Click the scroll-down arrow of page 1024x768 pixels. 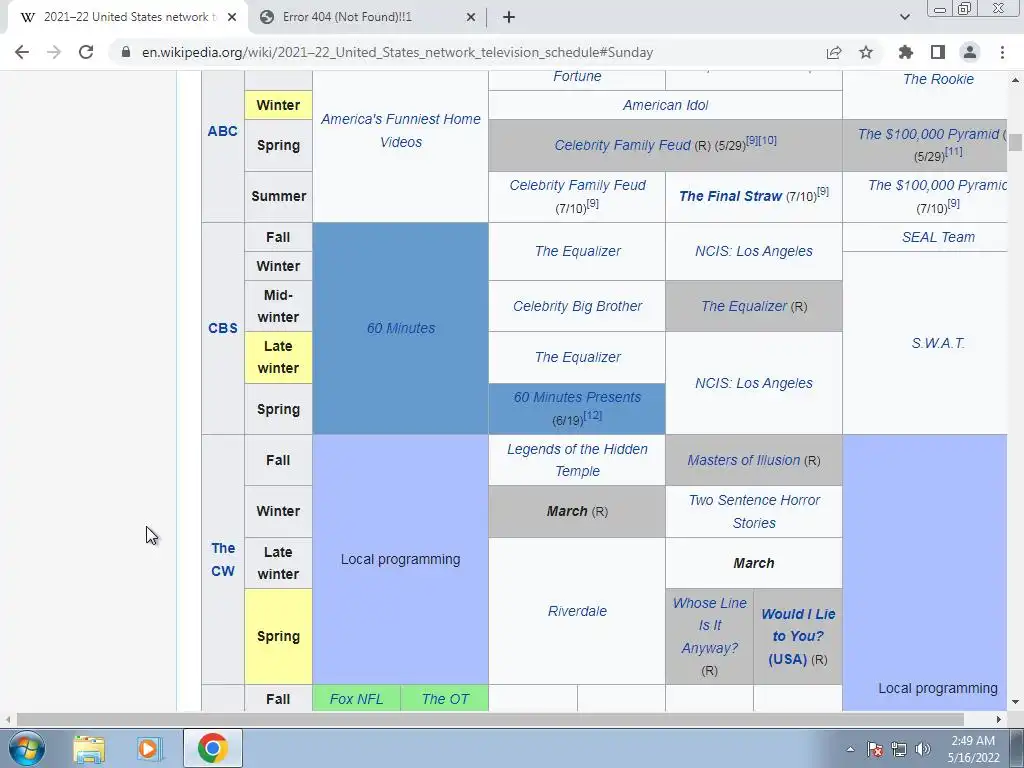coord(1015,703)
